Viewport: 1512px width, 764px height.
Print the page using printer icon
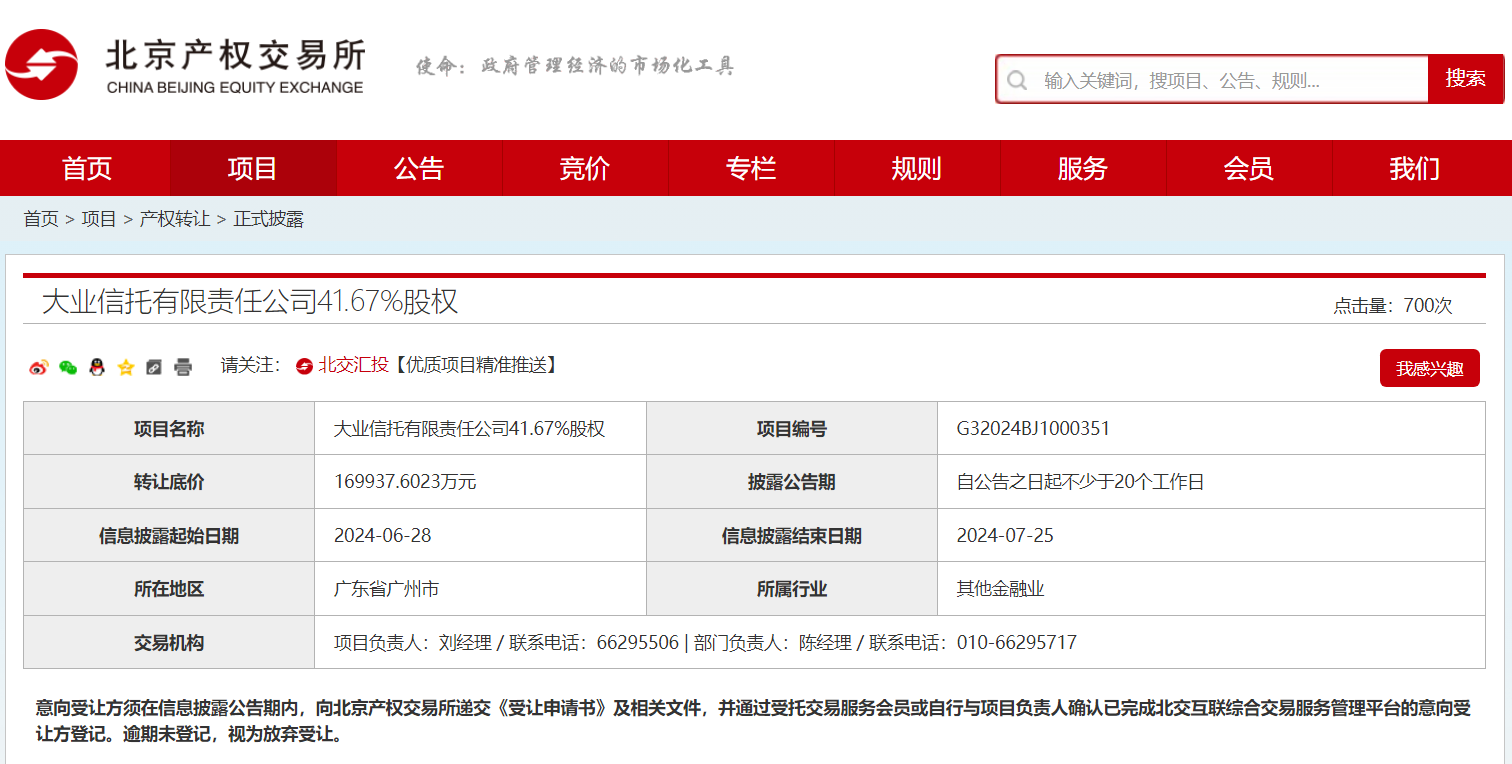183,367
